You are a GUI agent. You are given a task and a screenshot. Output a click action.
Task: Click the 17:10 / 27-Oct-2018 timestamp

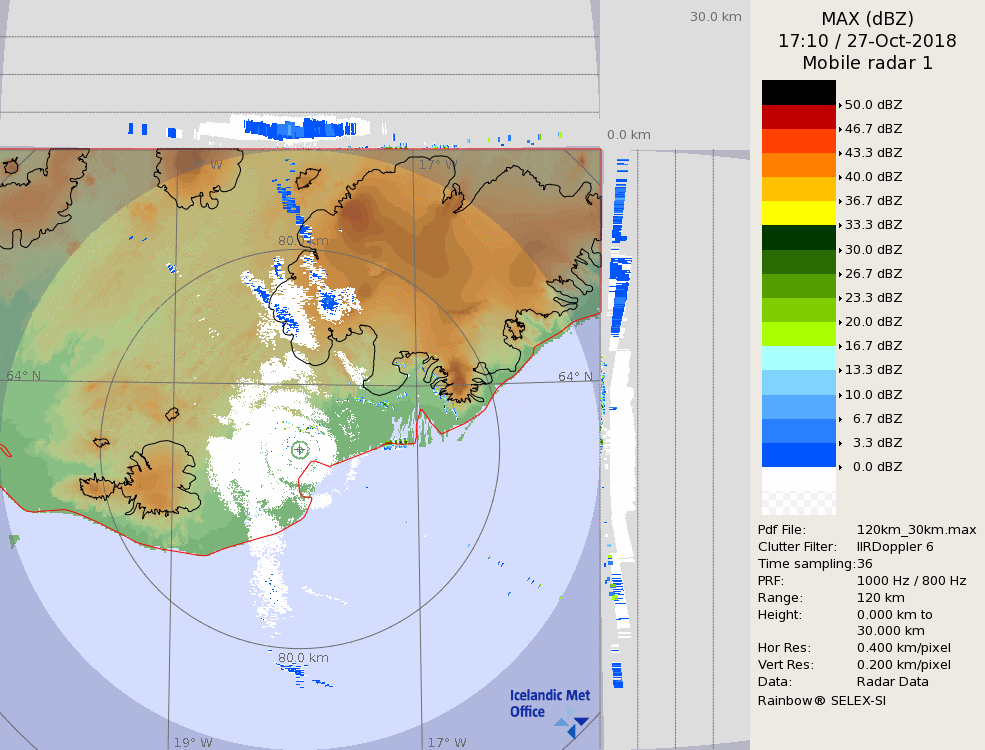pyautogui.click(x=867, y=41)
